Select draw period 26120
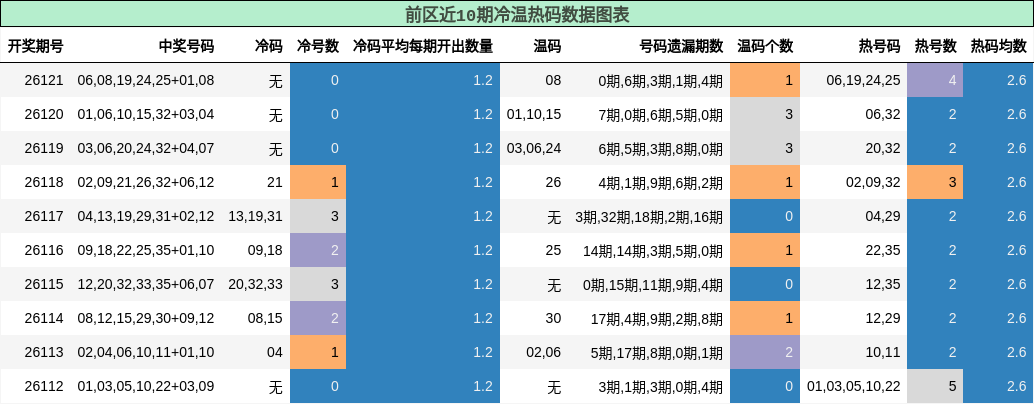This screenshot has height=404, width=1034. [44, 115]
